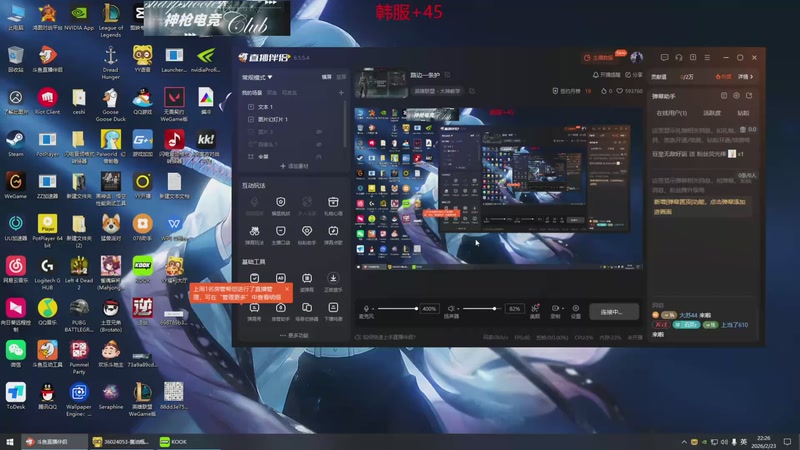Switch to the 在线用户(1) tab
The height and width of the screenshot is (450, 800).
671,113
